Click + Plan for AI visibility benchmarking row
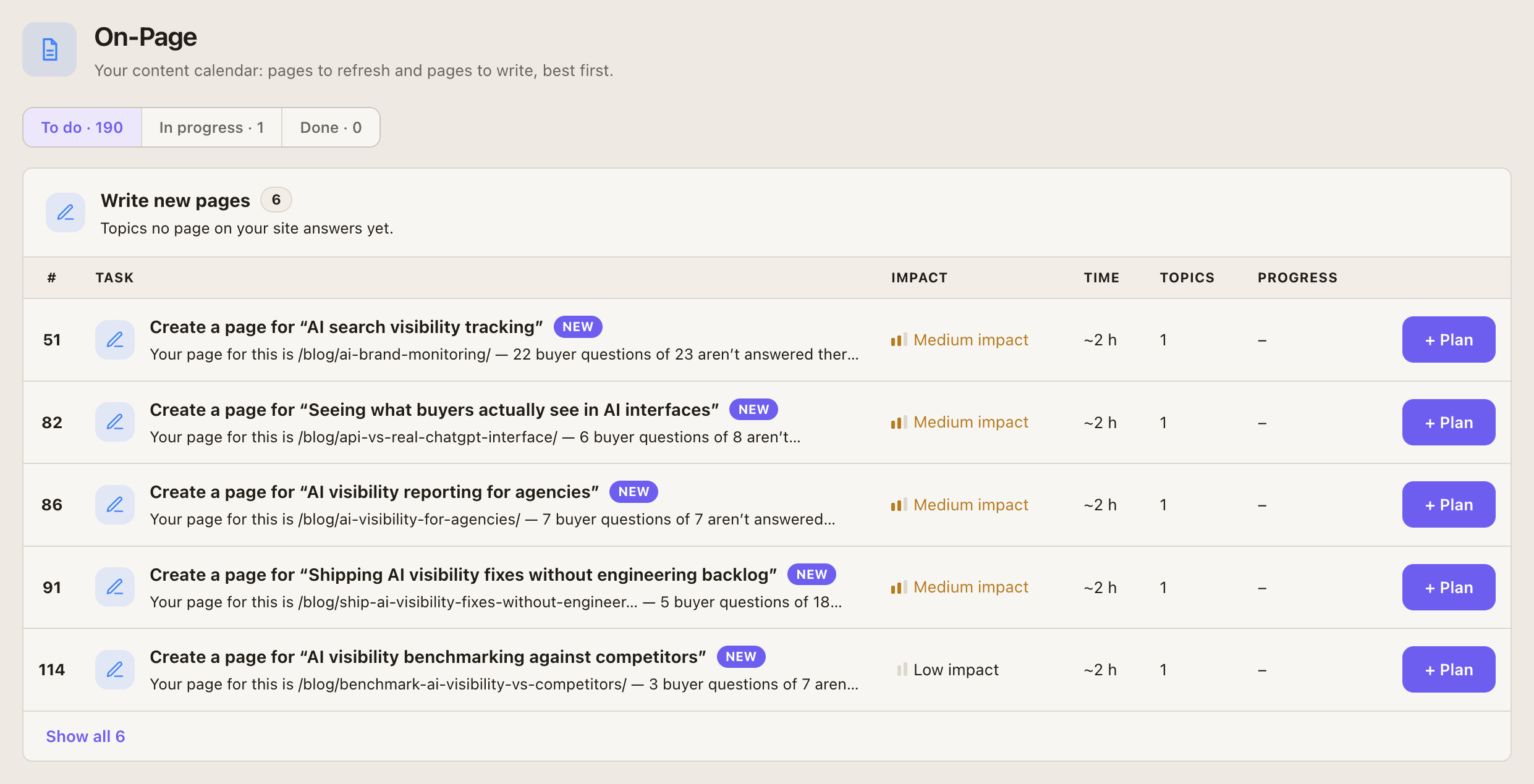The height and width of the screenshot is (784, 1534). 1449,670
